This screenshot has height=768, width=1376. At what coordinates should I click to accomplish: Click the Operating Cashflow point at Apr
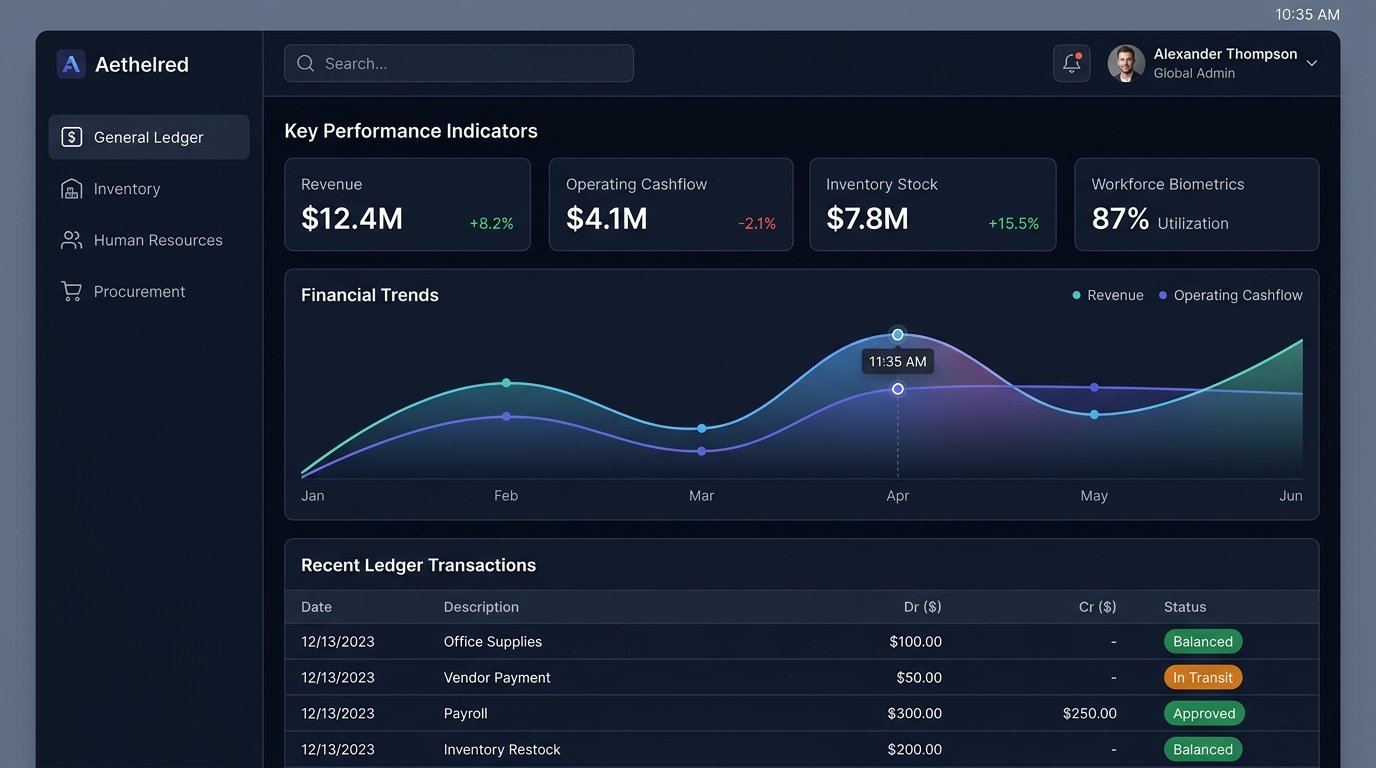click(x=898, y=389)
